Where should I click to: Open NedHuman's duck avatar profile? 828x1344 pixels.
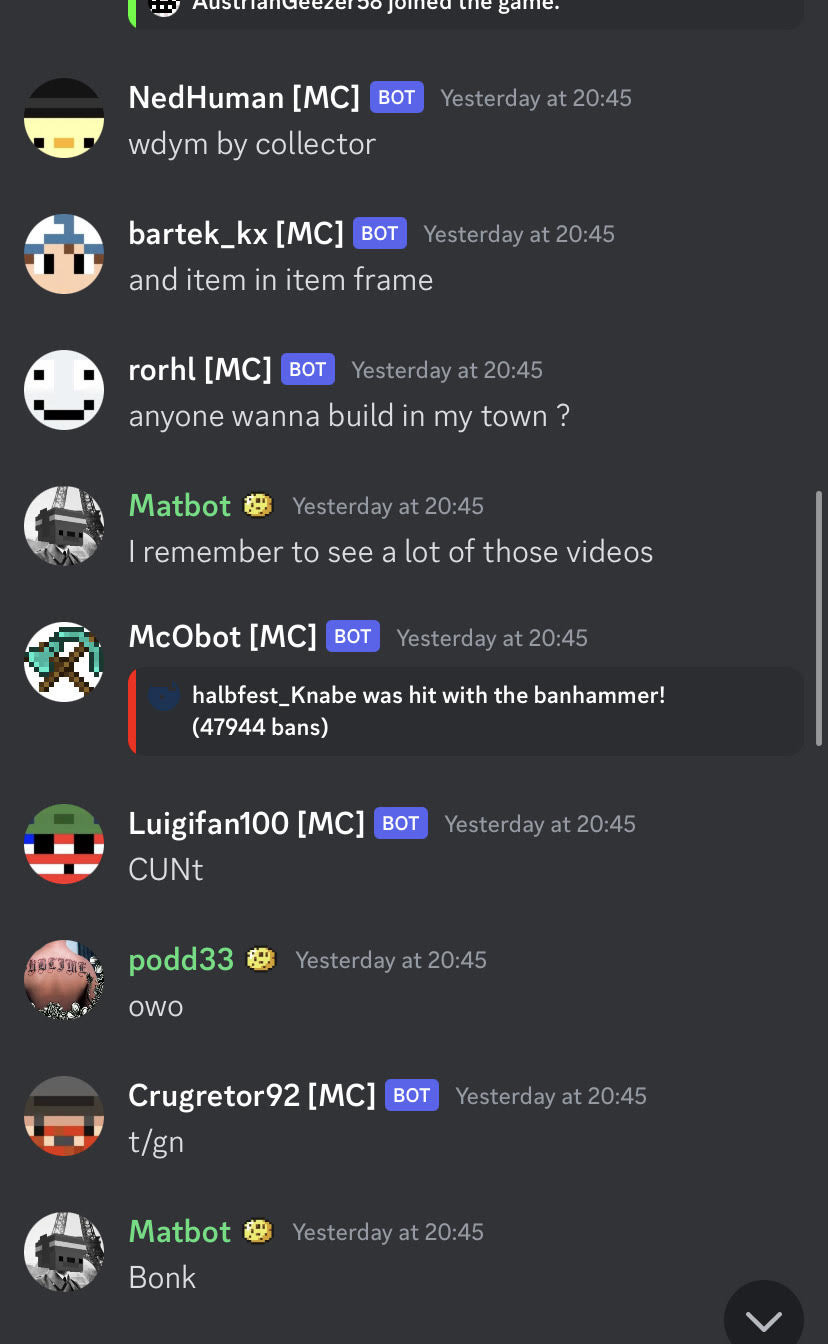pyautogui.click(x=64, y=118)
